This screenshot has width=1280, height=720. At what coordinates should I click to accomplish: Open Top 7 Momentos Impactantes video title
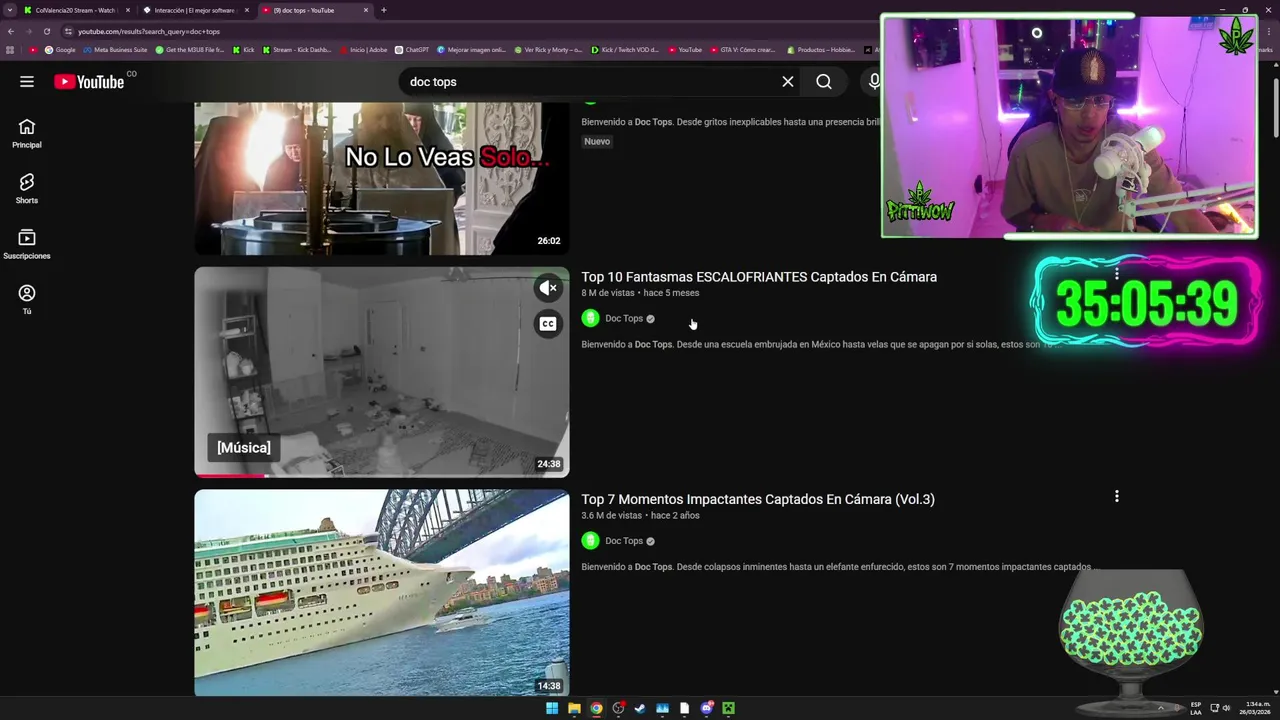pyautogui.click(x=758, y=499)
